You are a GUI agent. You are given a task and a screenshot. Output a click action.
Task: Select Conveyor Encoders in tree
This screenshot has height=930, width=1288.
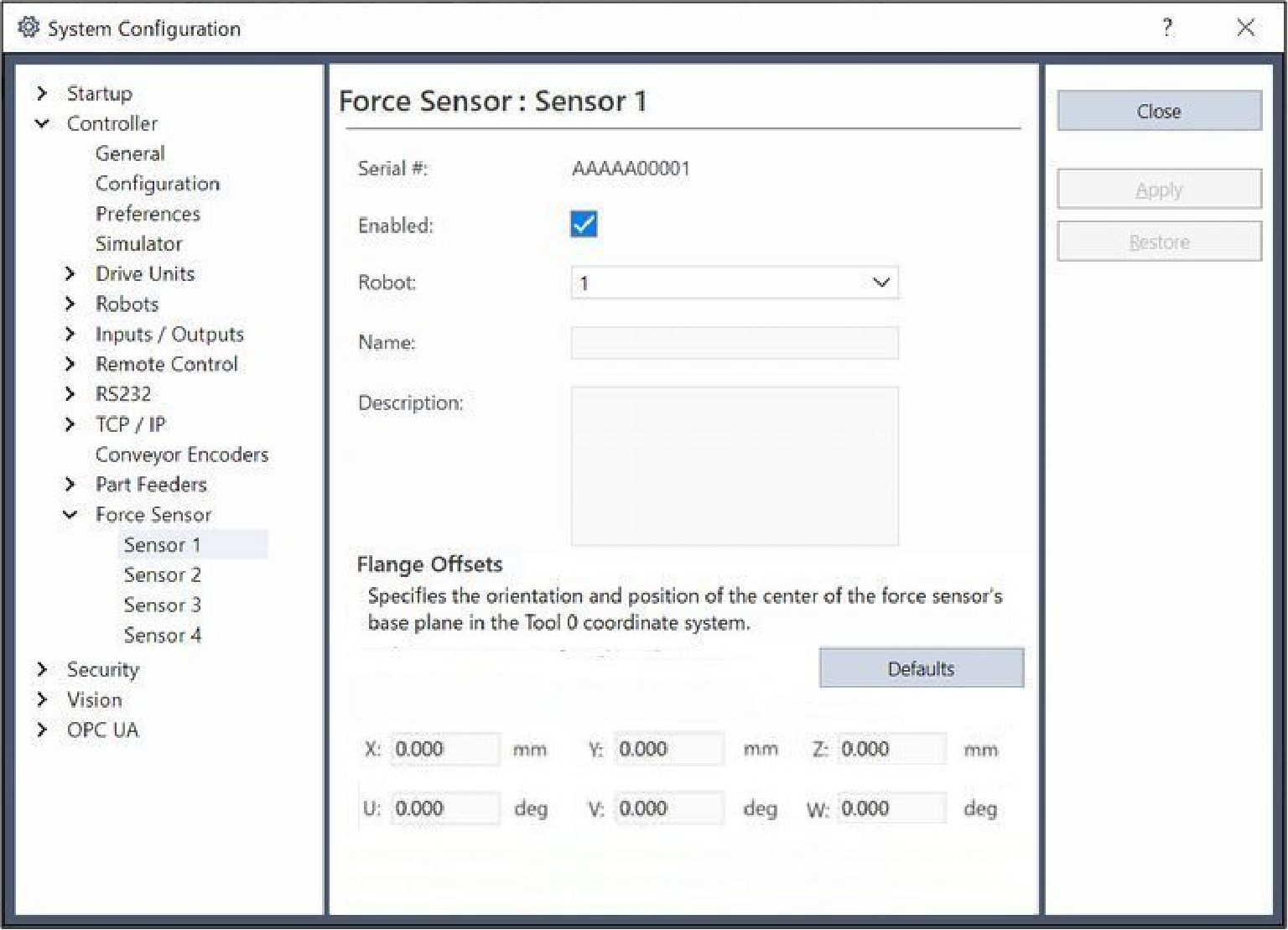coord(182,455)
